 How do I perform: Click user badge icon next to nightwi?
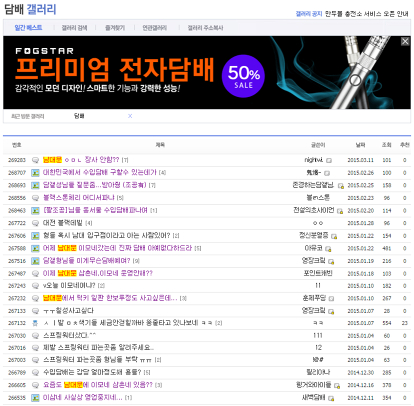coord(329,161)
